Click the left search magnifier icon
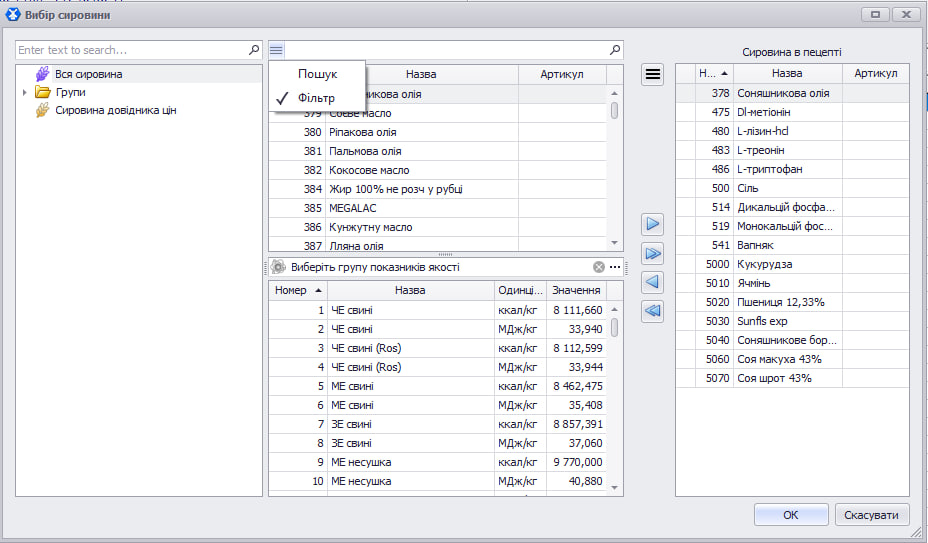Image resolution: width=928 pixels, height=543 pixels. (x=254, y=50)
